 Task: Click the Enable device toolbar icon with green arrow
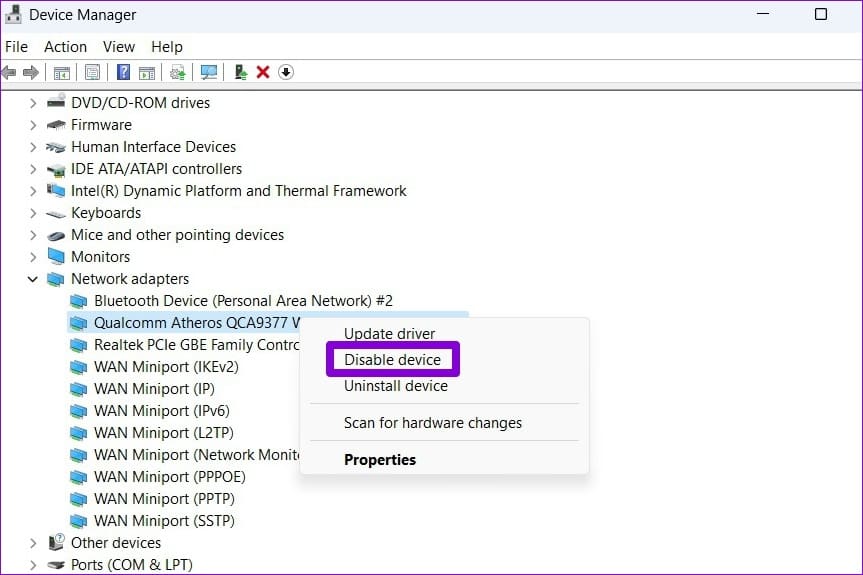tap(241, 72)
